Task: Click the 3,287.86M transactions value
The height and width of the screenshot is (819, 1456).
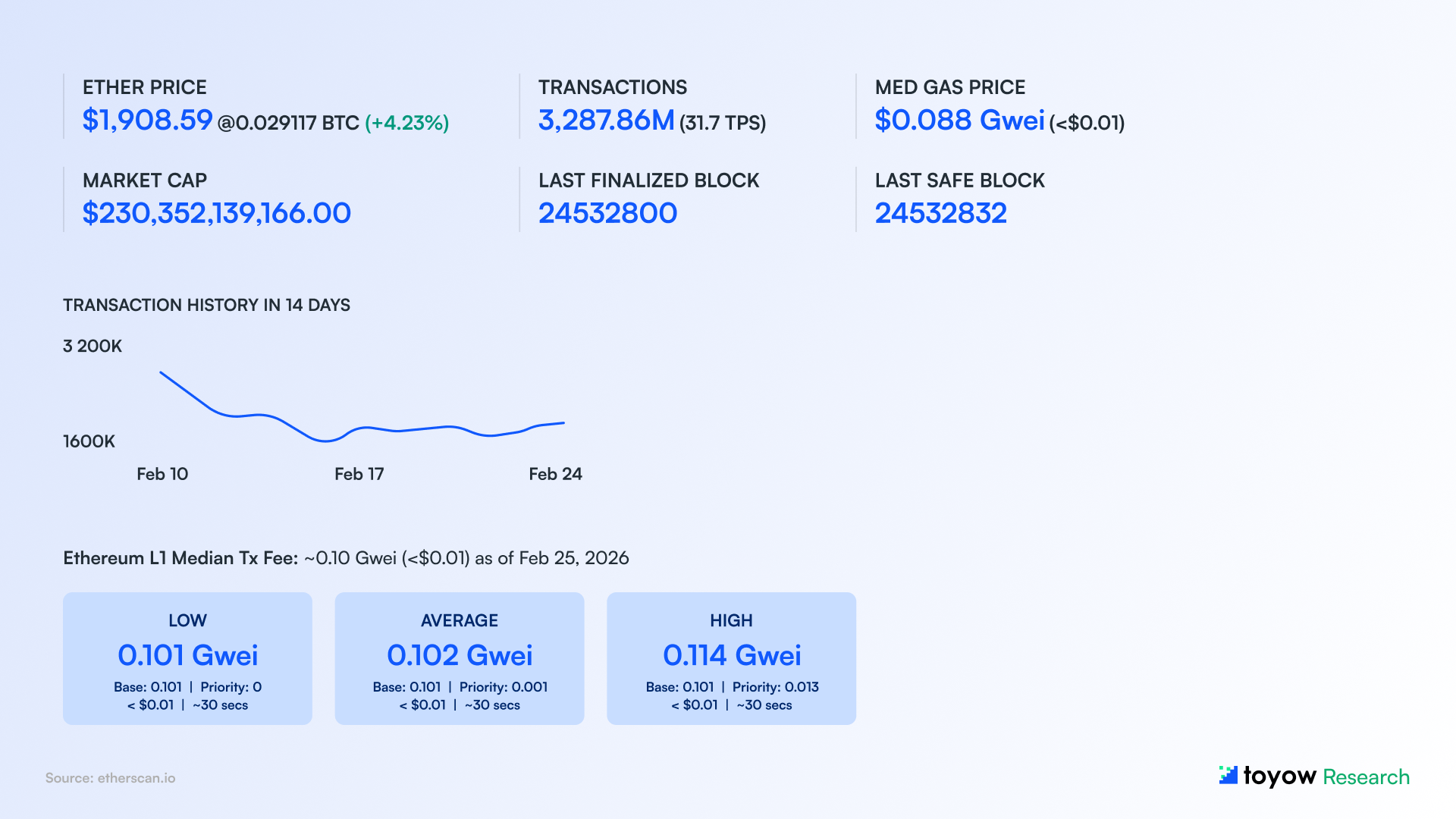Action: 606,121
